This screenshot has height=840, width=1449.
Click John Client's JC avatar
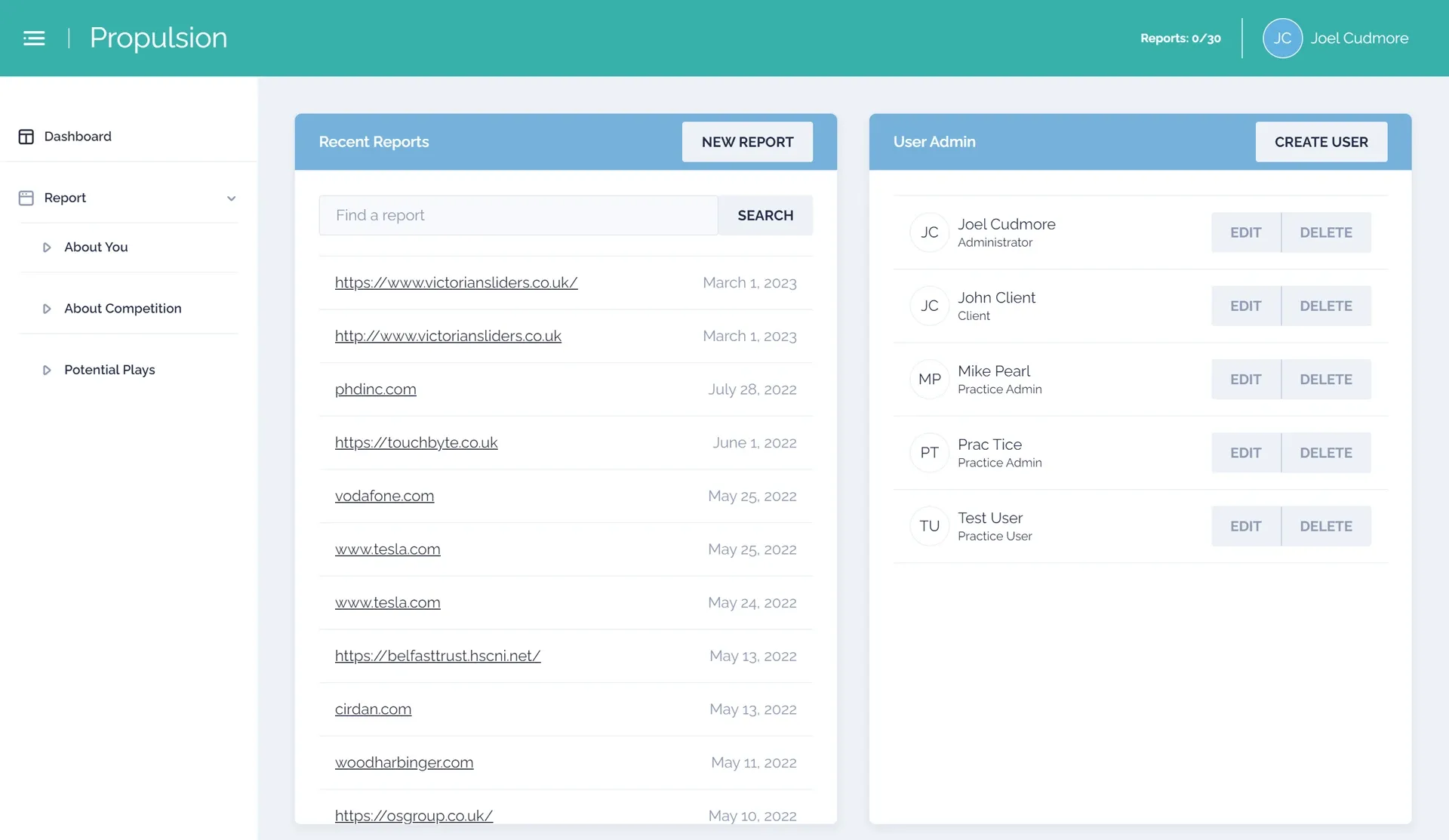(929, 306)
